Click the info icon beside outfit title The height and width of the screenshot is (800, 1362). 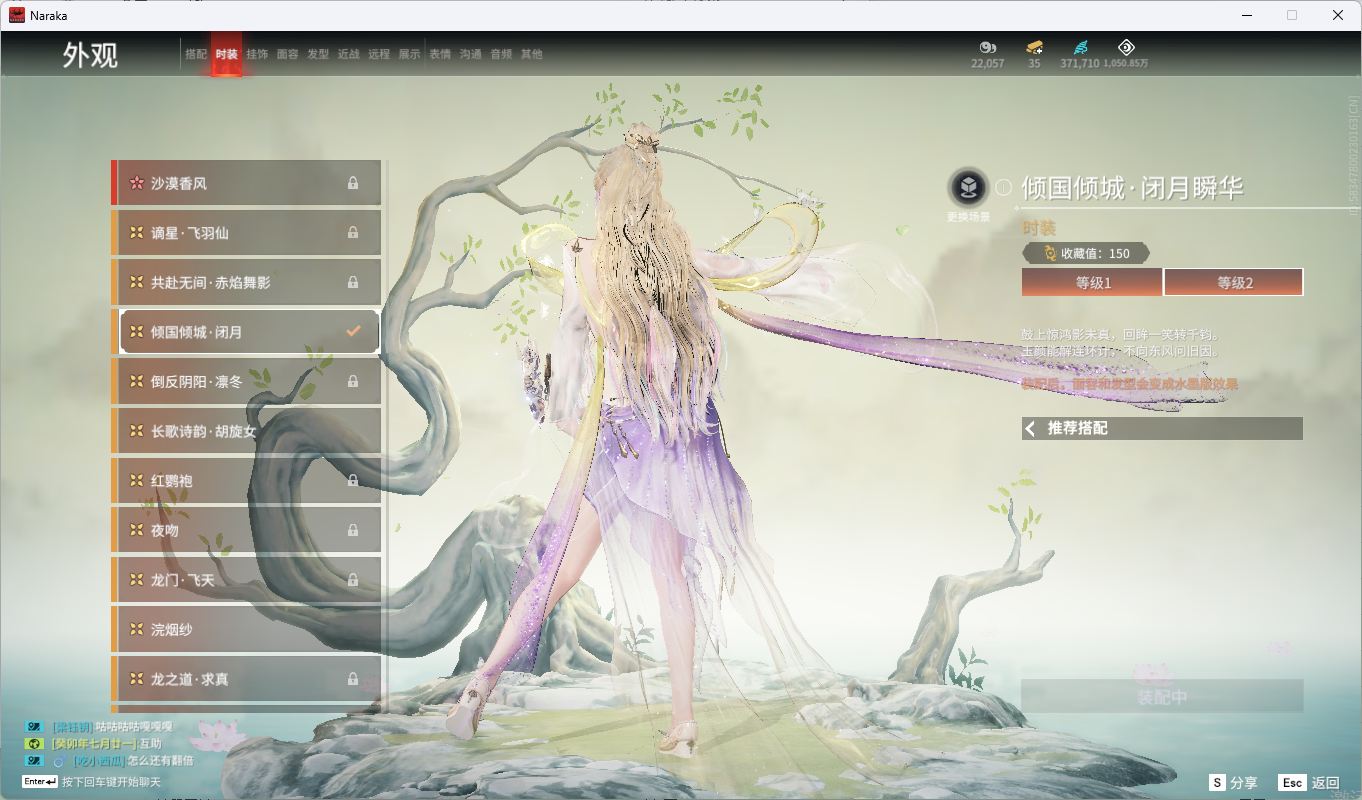[x=1003, y=187]
